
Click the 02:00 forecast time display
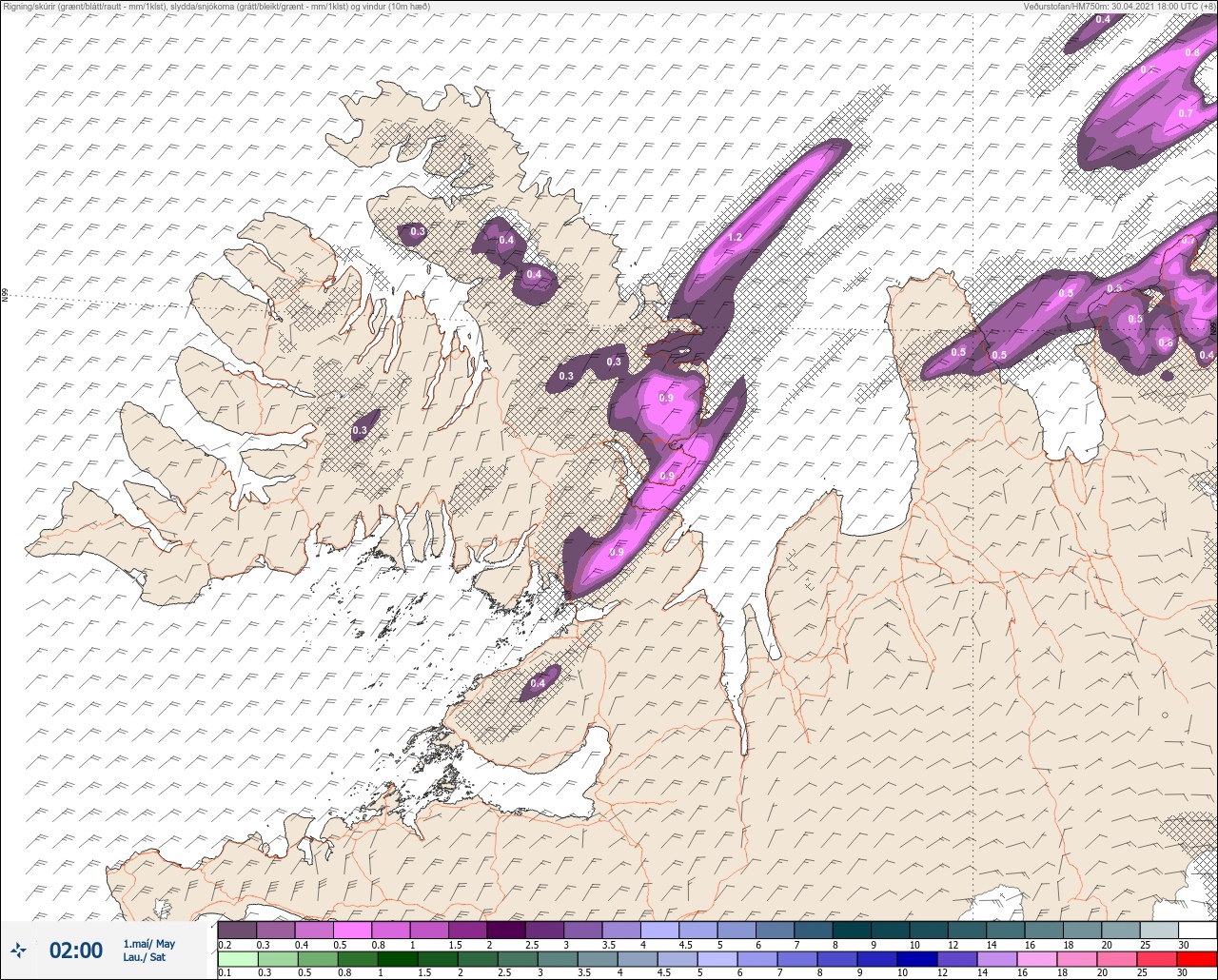coord(76,951)
